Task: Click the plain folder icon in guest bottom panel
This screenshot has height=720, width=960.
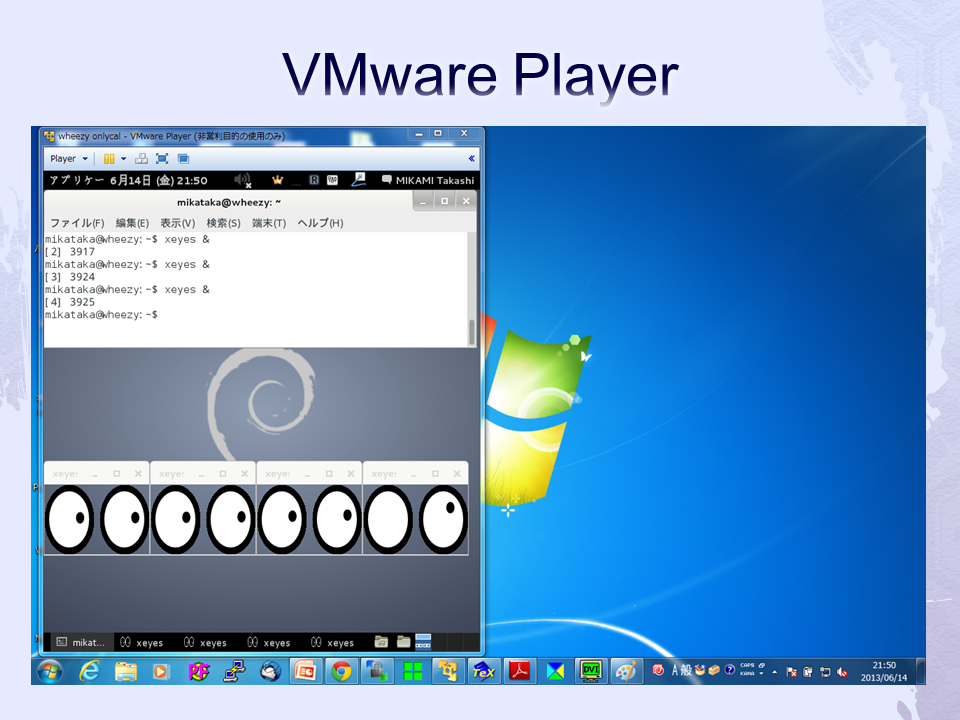Action: (403, 642)
